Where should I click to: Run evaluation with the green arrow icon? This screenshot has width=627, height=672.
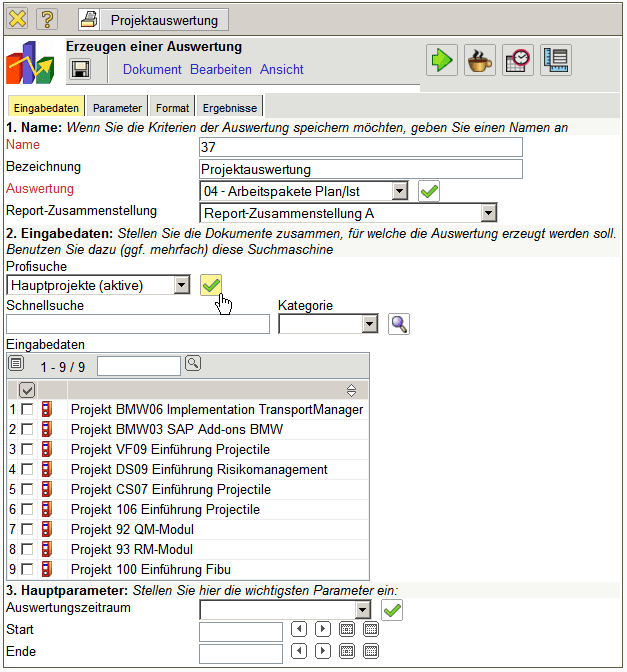click(x=442, y=60)
